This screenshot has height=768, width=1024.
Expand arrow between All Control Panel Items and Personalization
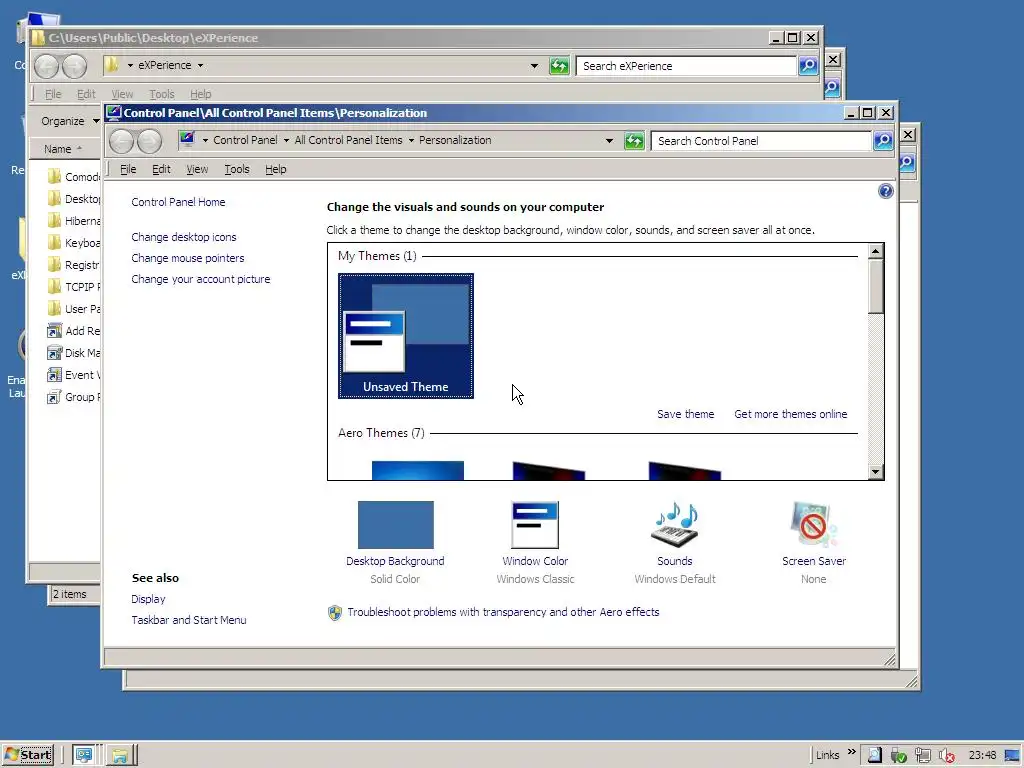(411, 140)
